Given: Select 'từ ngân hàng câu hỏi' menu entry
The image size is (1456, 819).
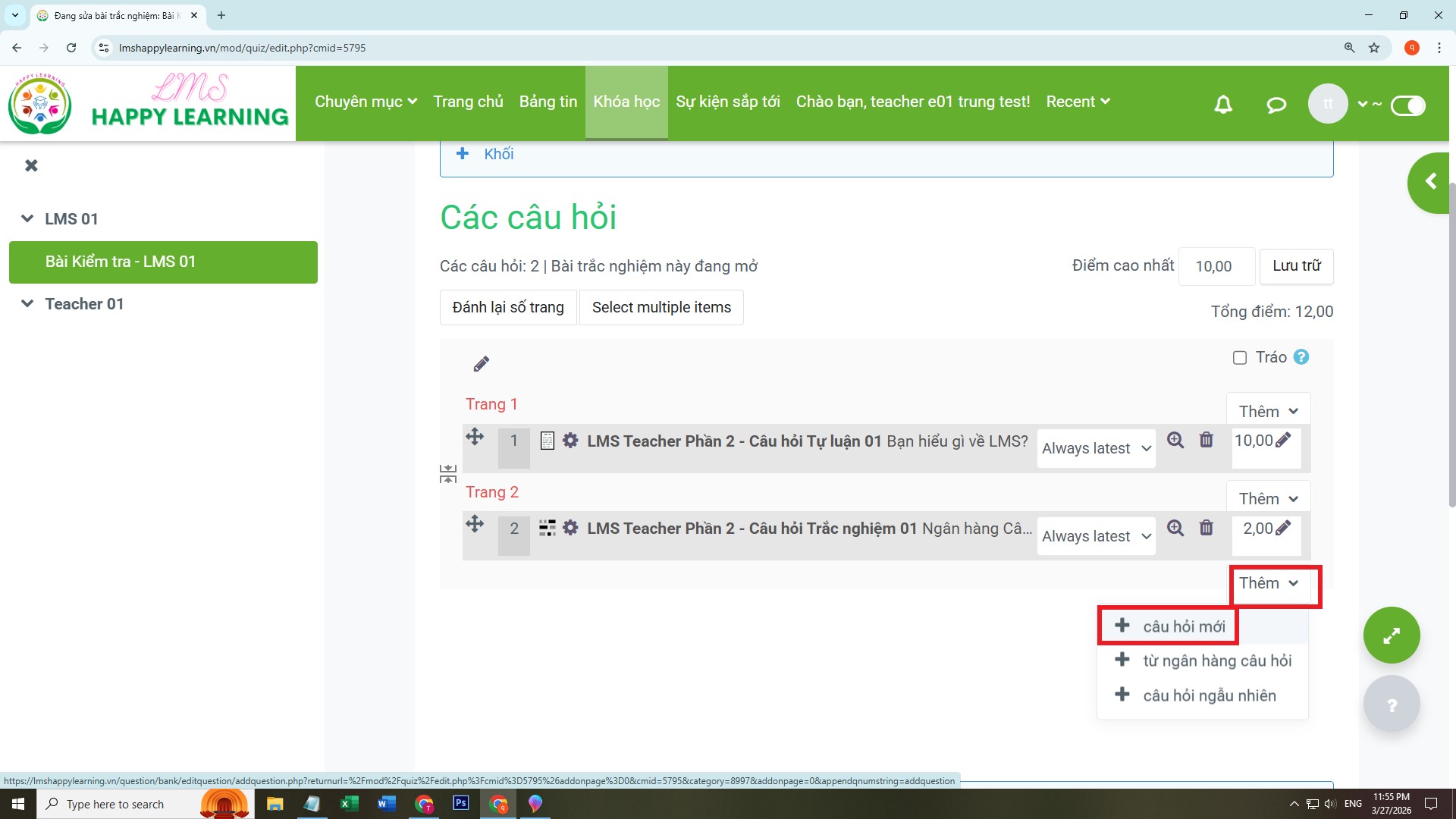Looking at the screenshot, I should point(1216,661).
